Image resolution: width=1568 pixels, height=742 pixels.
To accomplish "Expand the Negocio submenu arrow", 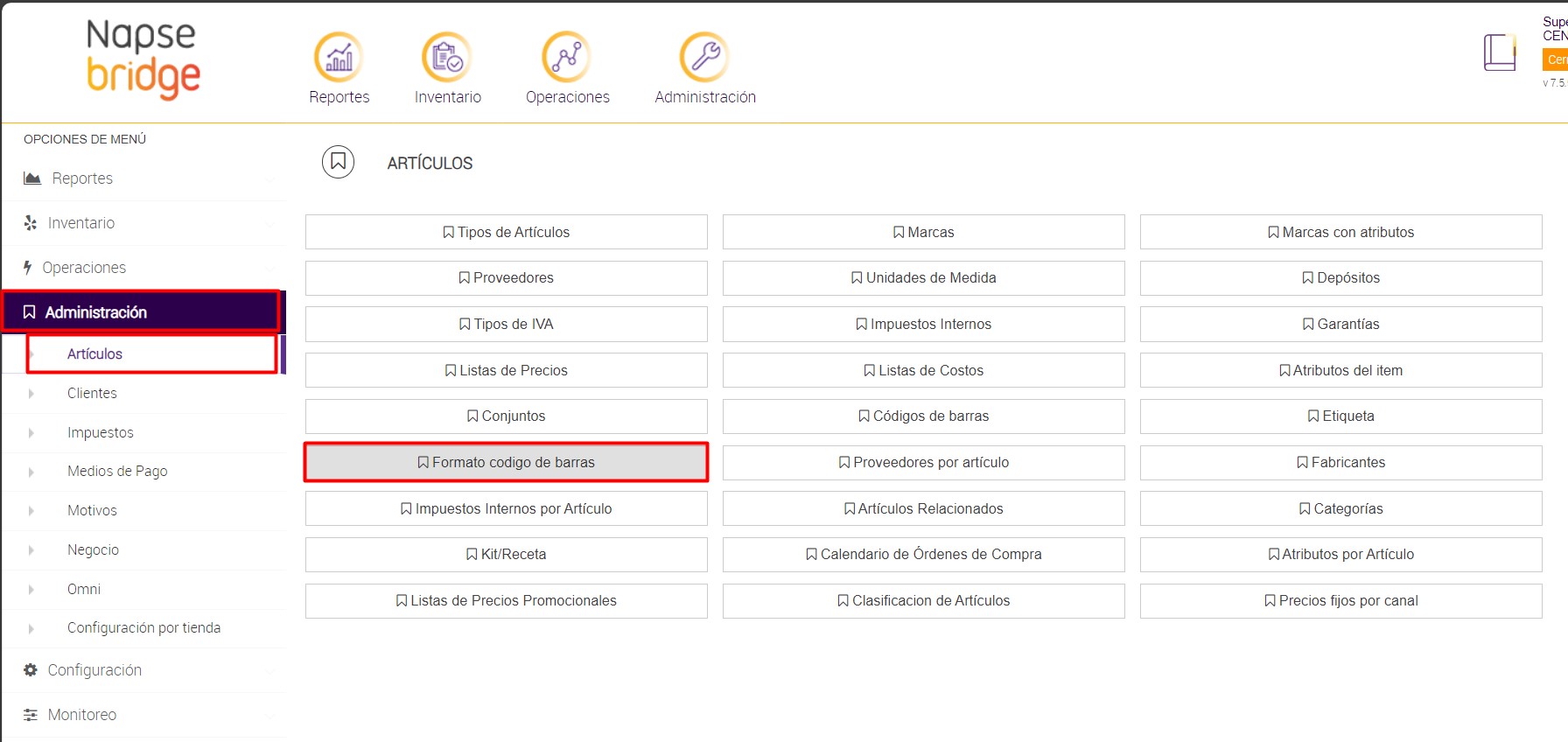I will 31,550.
